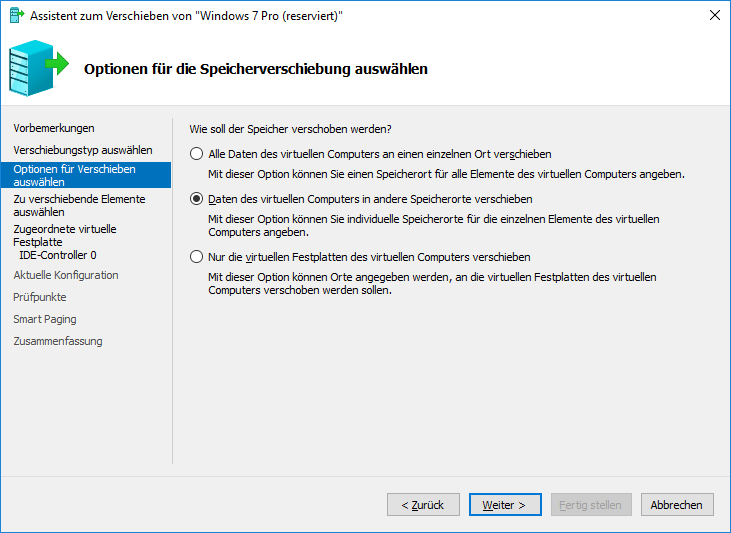Click the Aktuelle Konfiguration step
This screenshot has height=533, width=731.
coord(65,275)
